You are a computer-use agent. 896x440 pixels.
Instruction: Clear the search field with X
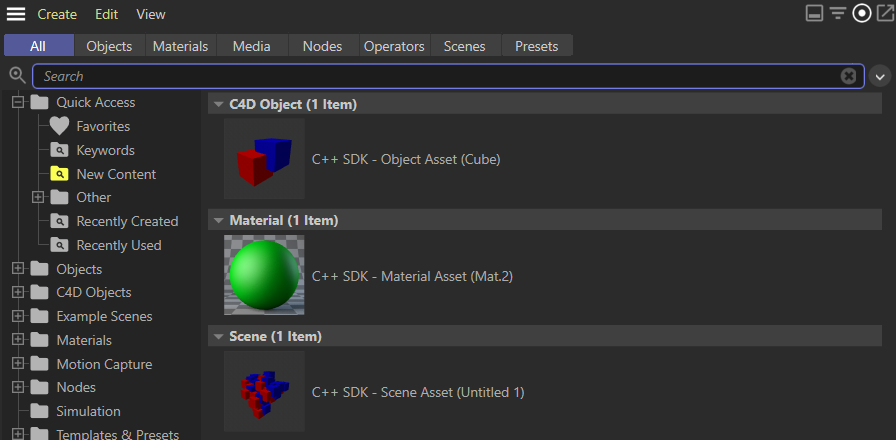(848, 76)
